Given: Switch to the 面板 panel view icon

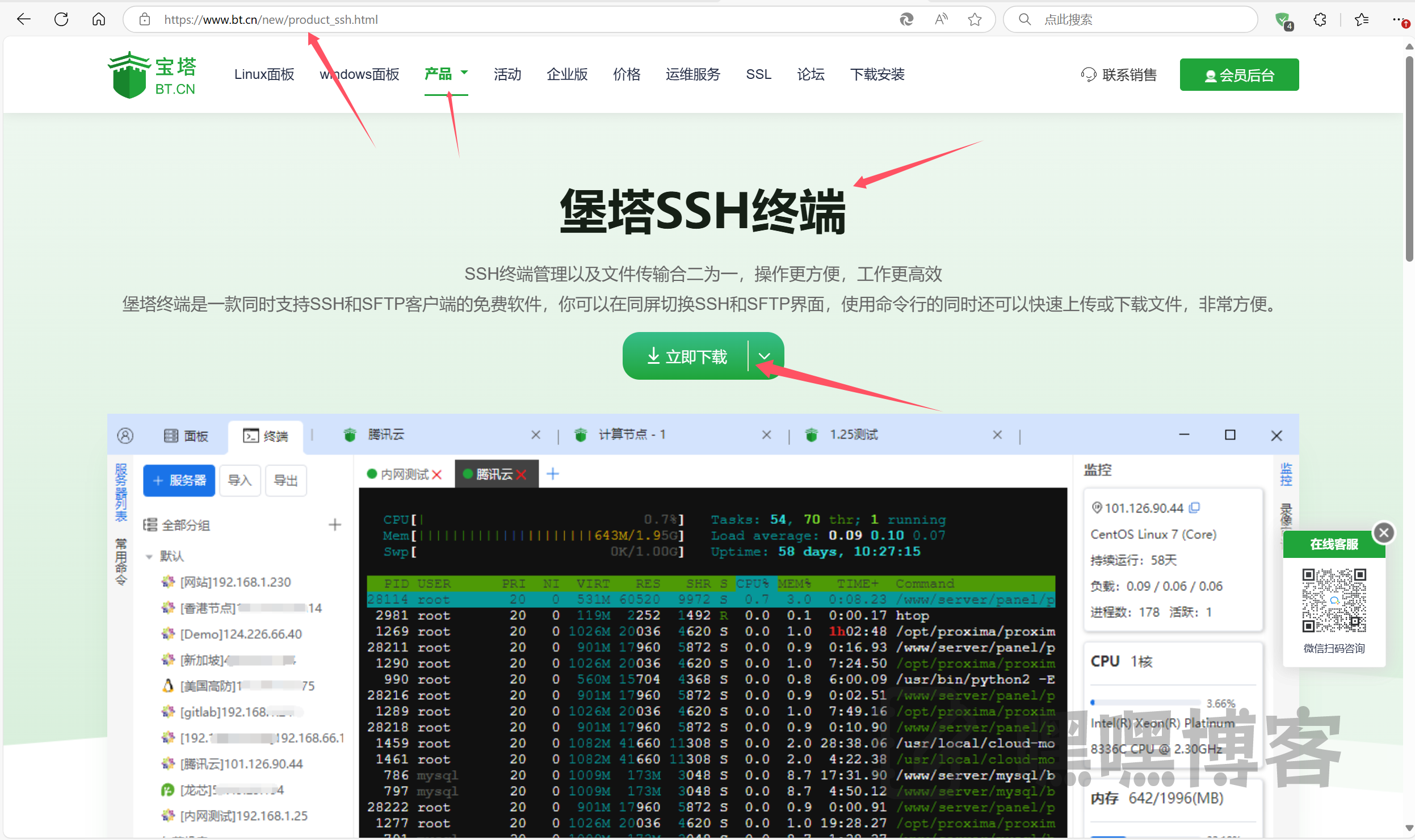Looking at the screenshot, I should tap(187, 435).
